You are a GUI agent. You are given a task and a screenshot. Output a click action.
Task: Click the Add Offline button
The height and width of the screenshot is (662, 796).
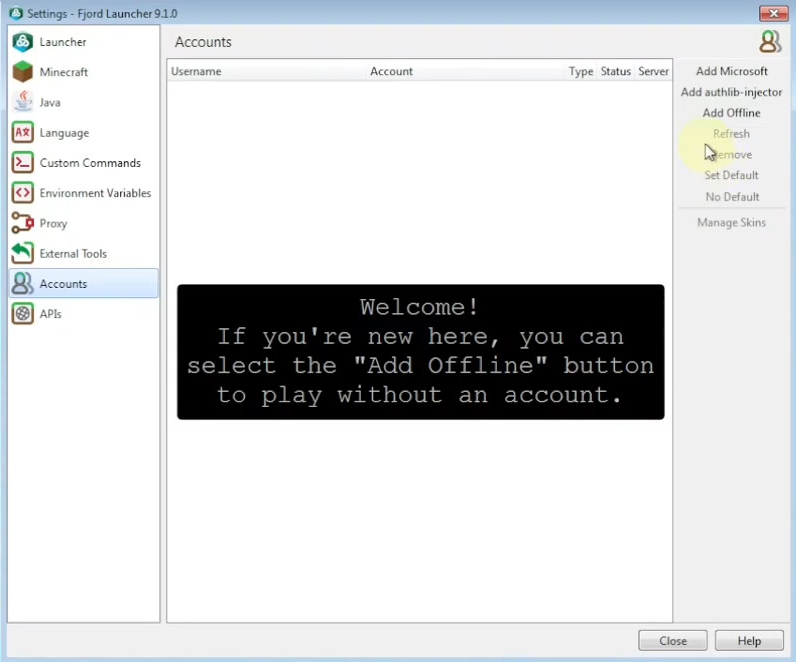point(732,113)
